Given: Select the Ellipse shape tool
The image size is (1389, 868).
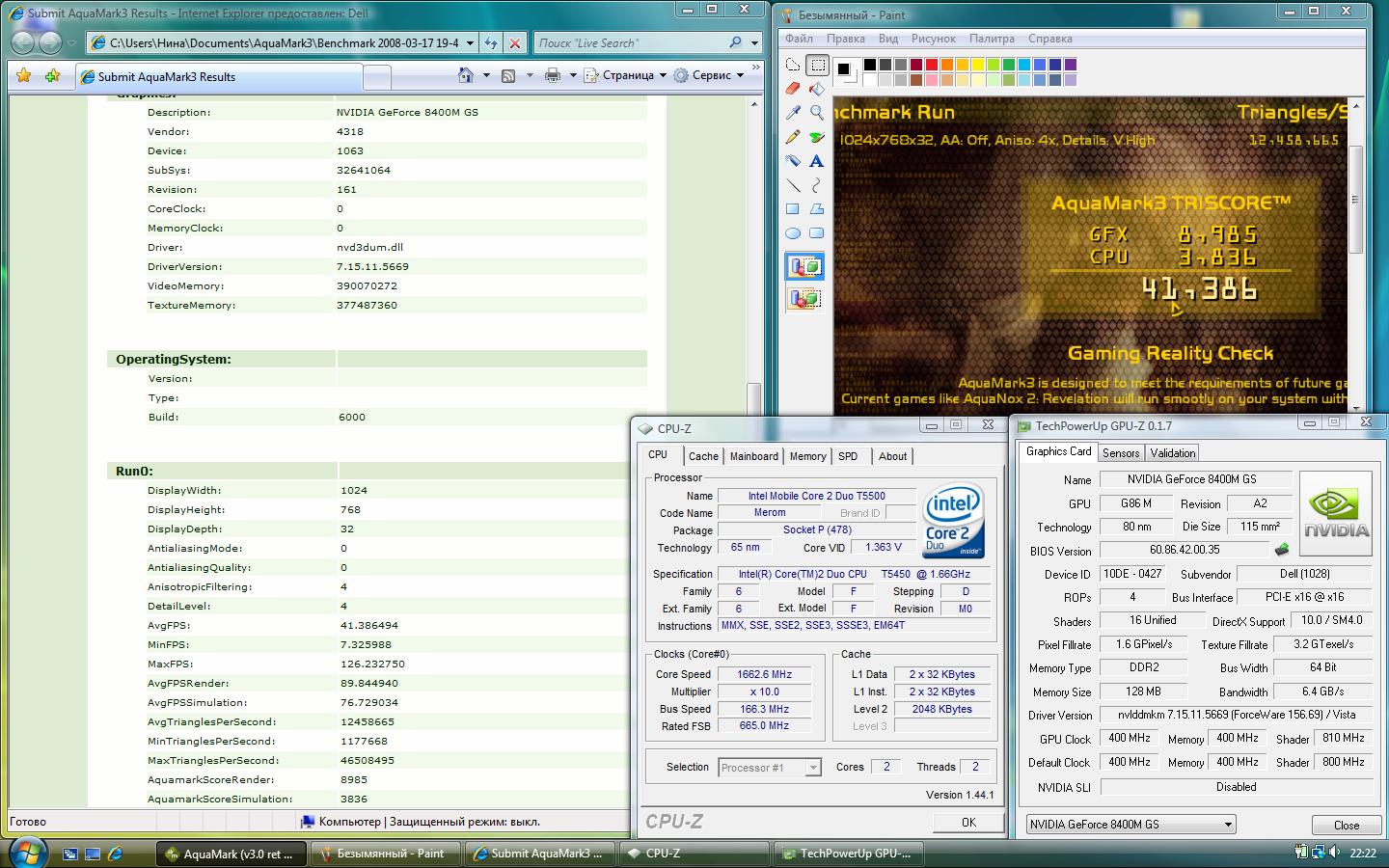Looking at the screenshot, I should click(x=793, y=233).
